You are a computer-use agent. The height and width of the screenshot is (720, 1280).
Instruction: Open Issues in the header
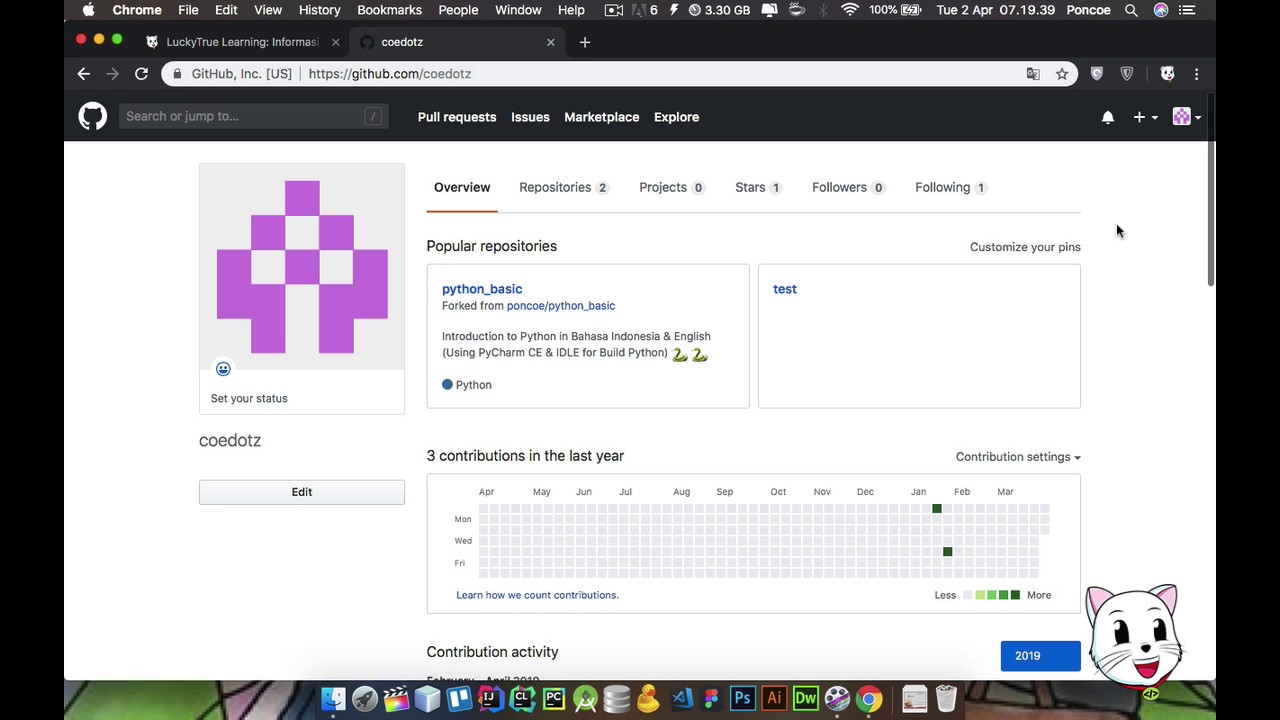point(530,117)
